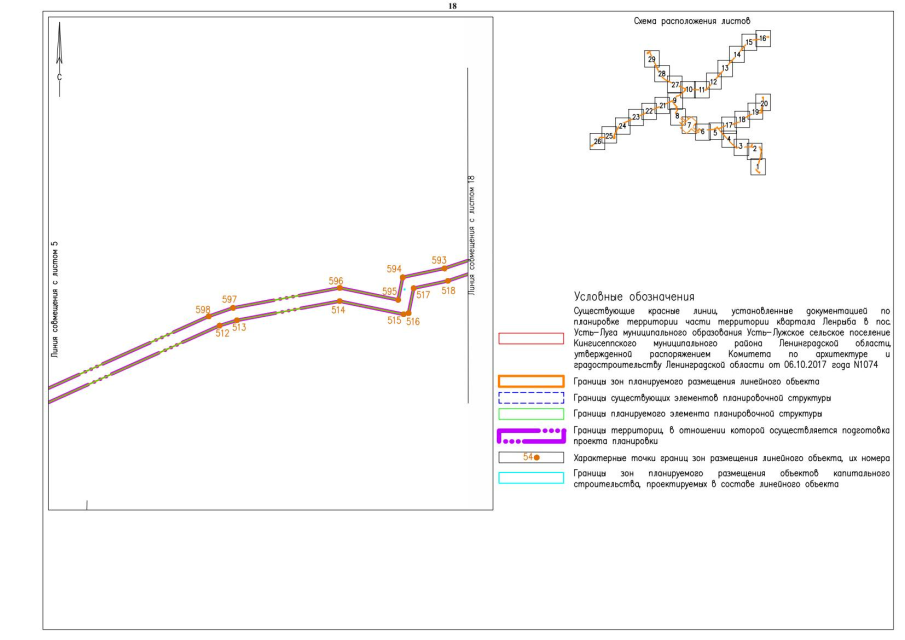Click sheet 16 box in layout scheme
905x640 pixels.
tap(763, 38)
